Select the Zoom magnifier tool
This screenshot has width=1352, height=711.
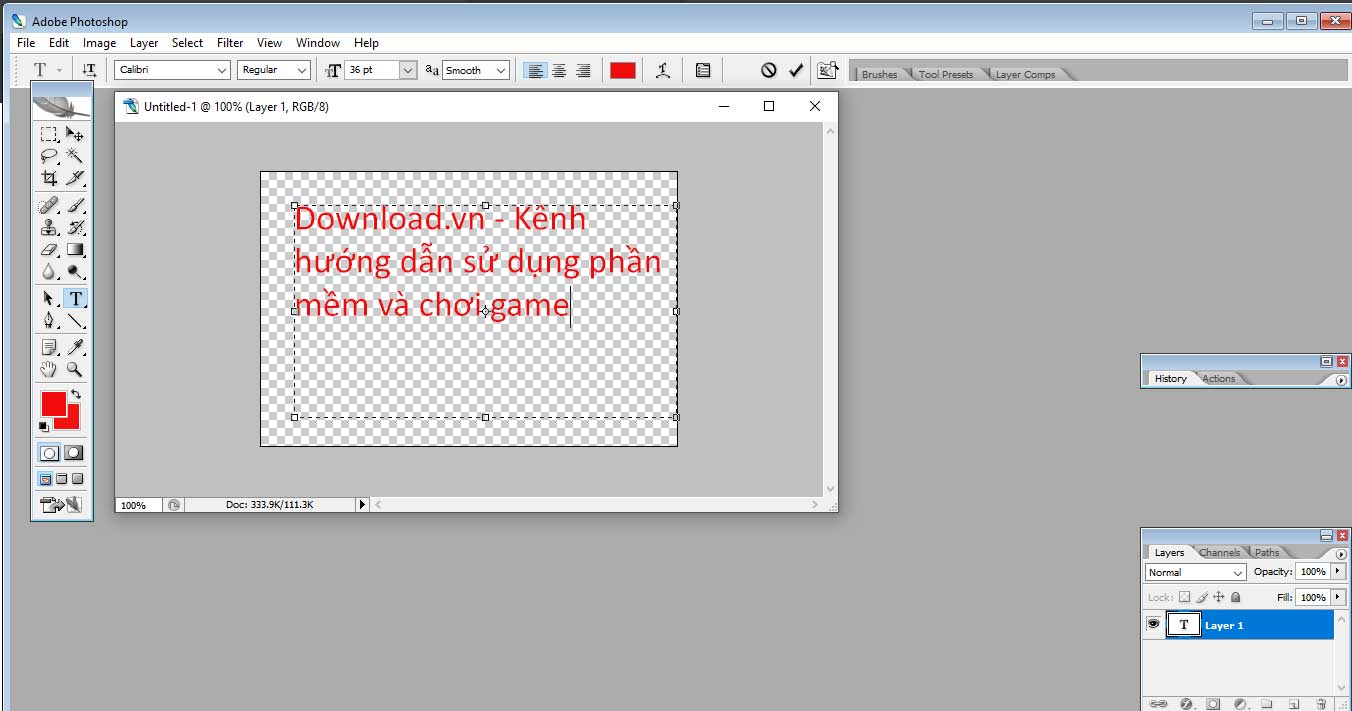(x=75, y=370)
